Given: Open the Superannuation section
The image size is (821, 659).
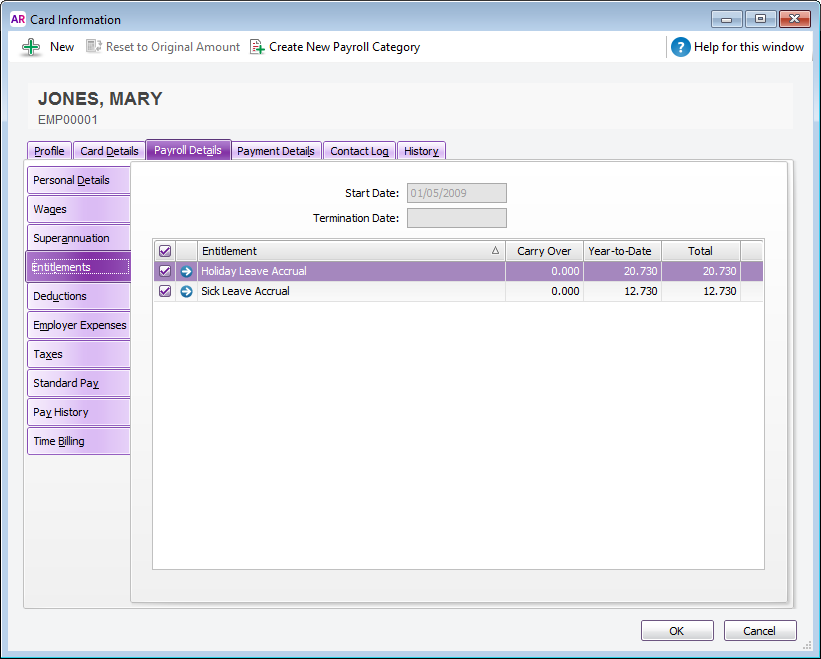Looking at the screenshot, I should [78, 238].
